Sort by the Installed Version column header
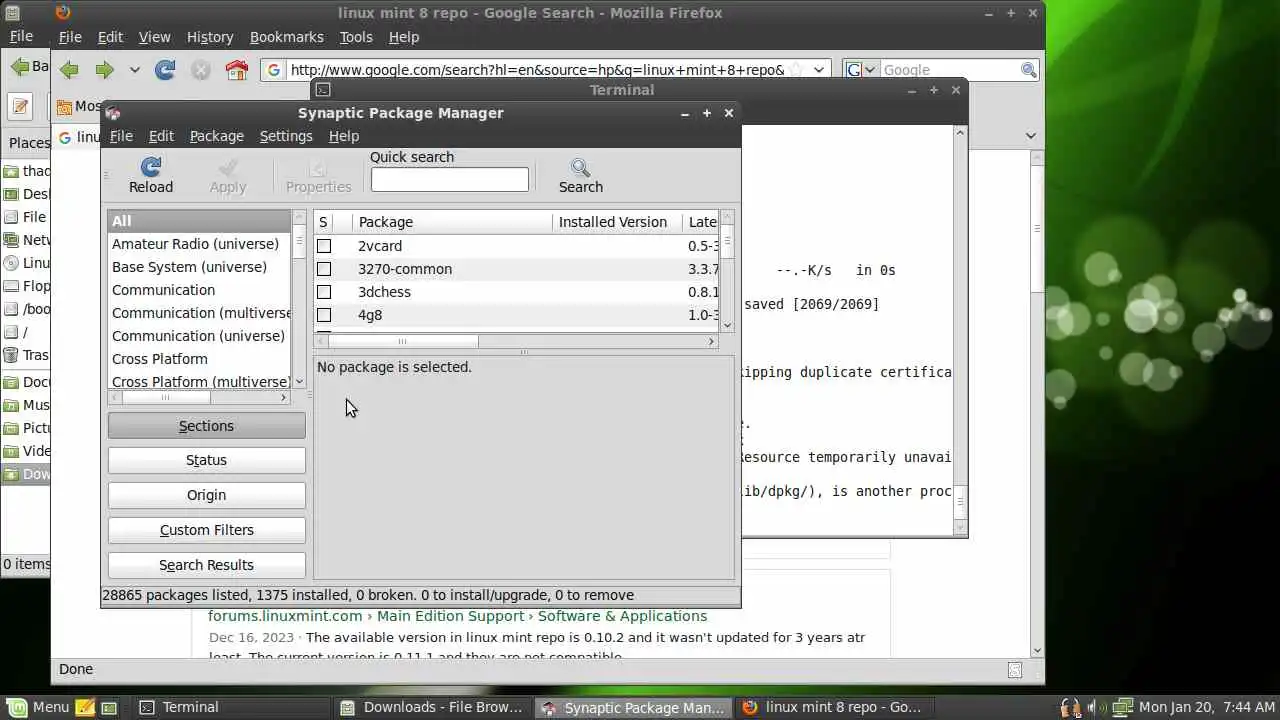The height and width of the screenshot is (720, 1280). coord(617,222)
